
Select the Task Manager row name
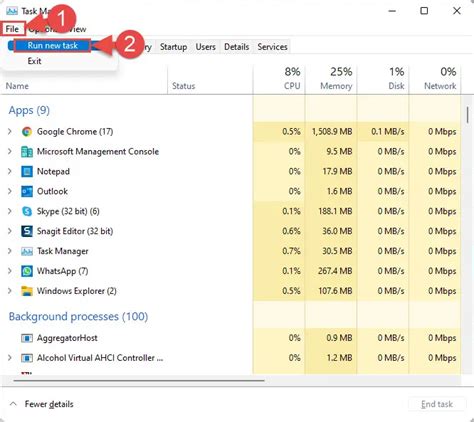(62, 251)
